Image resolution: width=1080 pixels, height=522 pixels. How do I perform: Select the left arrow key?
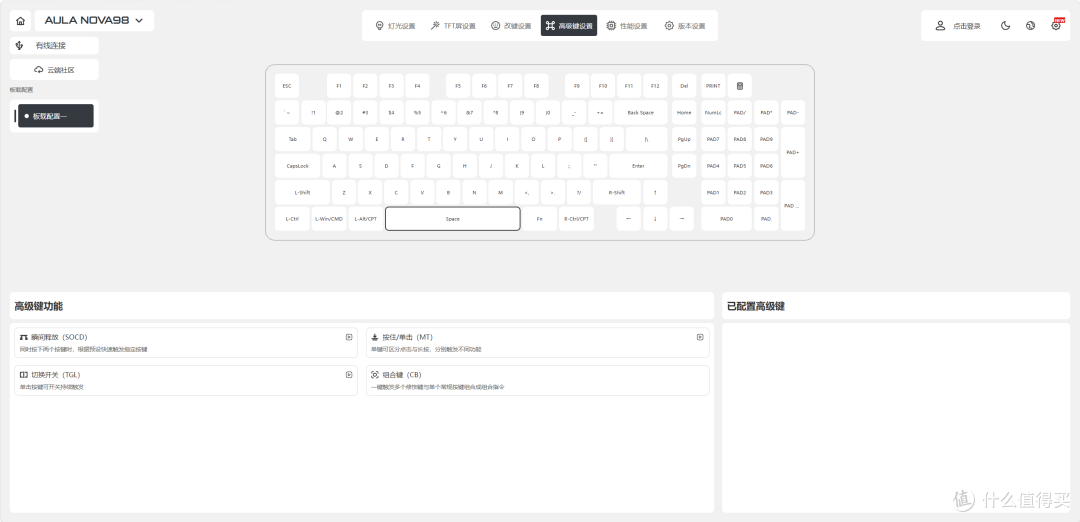[x=628, y=218]
